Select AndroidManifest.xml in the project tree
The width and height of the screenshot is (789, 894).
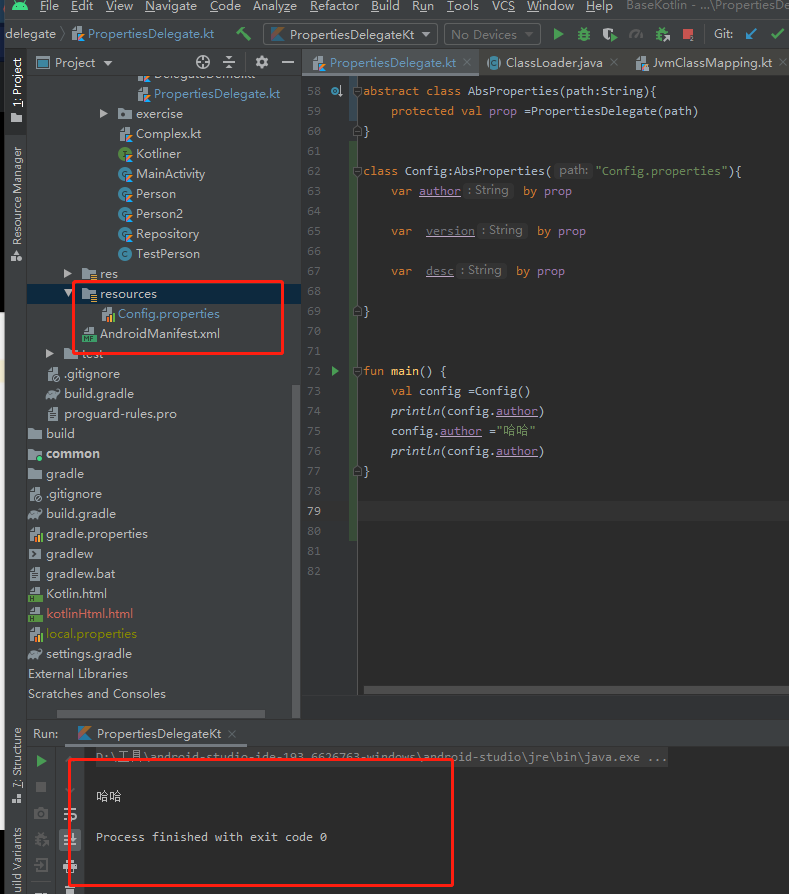point(151,334)
